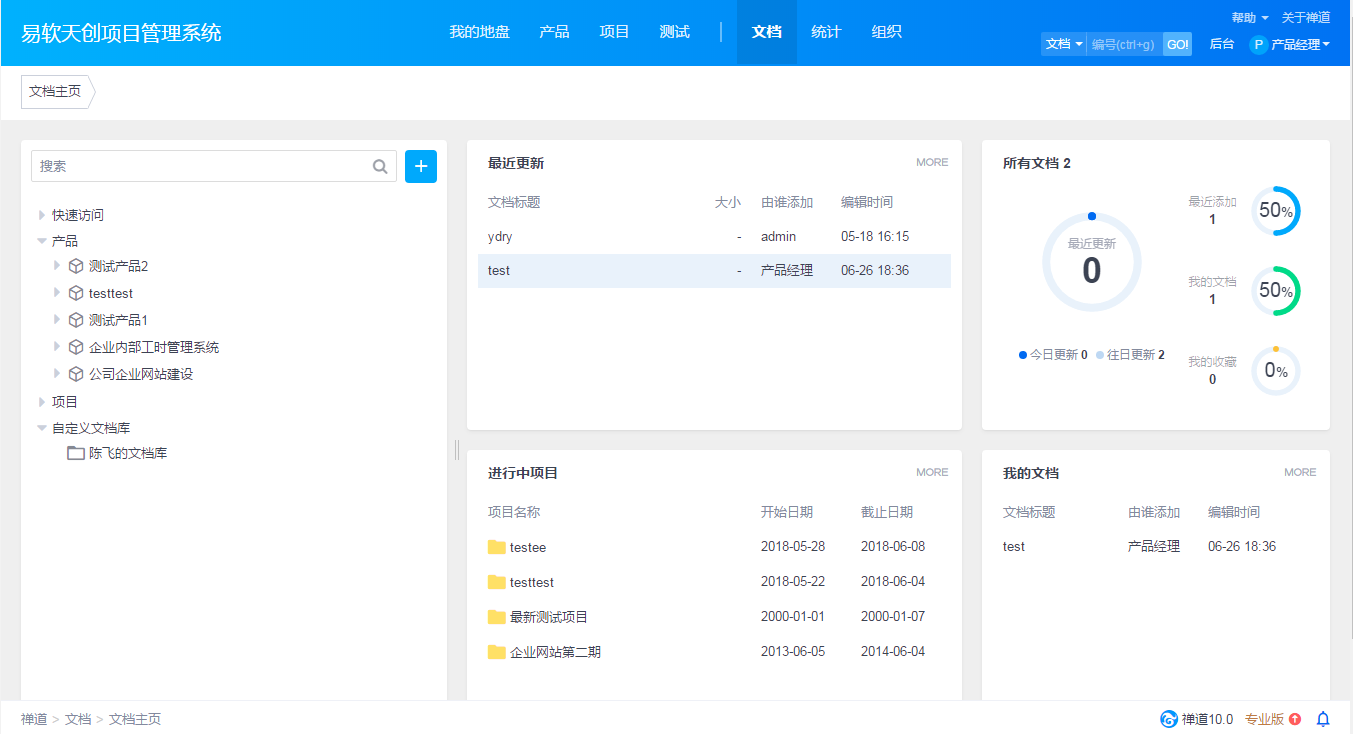Open the 后台 admin link
This screenshot has height=734, width=1353.
pyautogui.click(x=1222, y=44)
